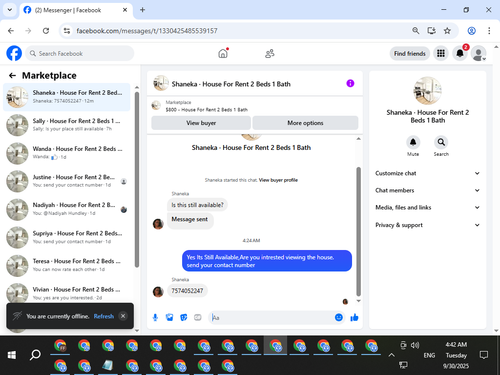Open the Nadiyah House For Rent conversation
This screenshot has height=375, width=500.
(x=67, y=209)
